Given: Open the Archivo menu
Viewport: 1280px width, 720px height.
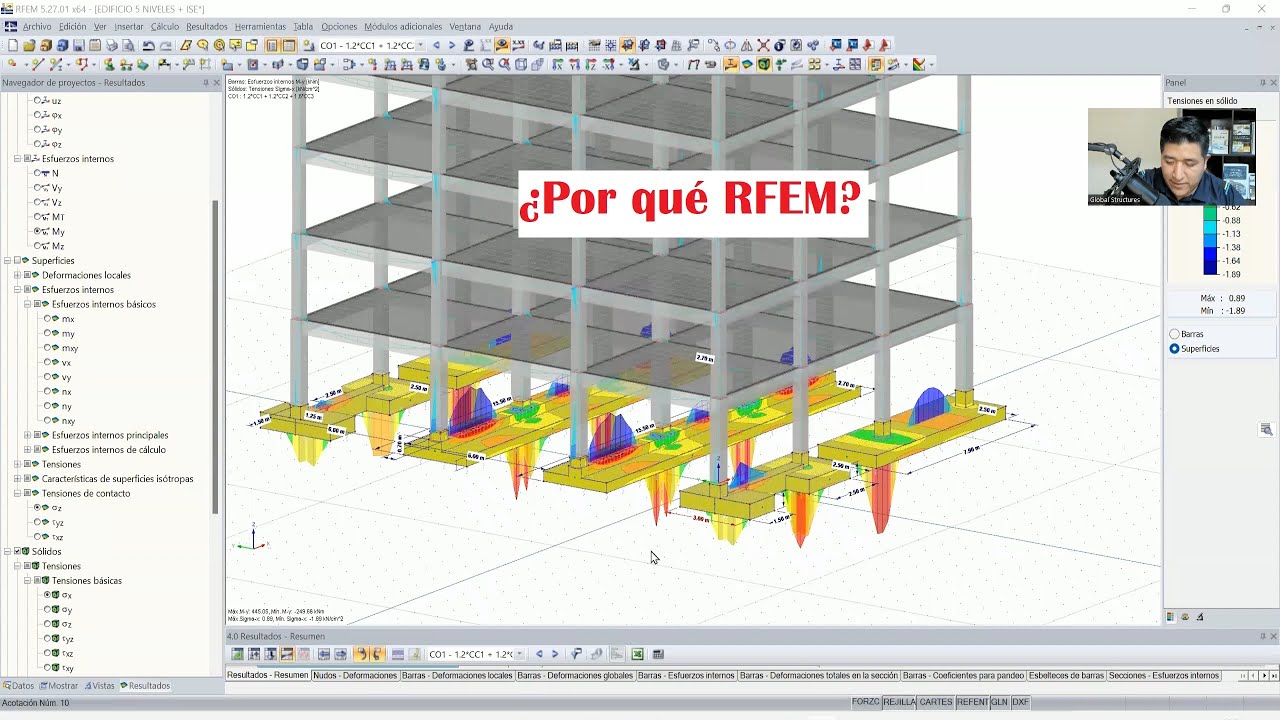Looking at the screenshot, I should (37, 27).
